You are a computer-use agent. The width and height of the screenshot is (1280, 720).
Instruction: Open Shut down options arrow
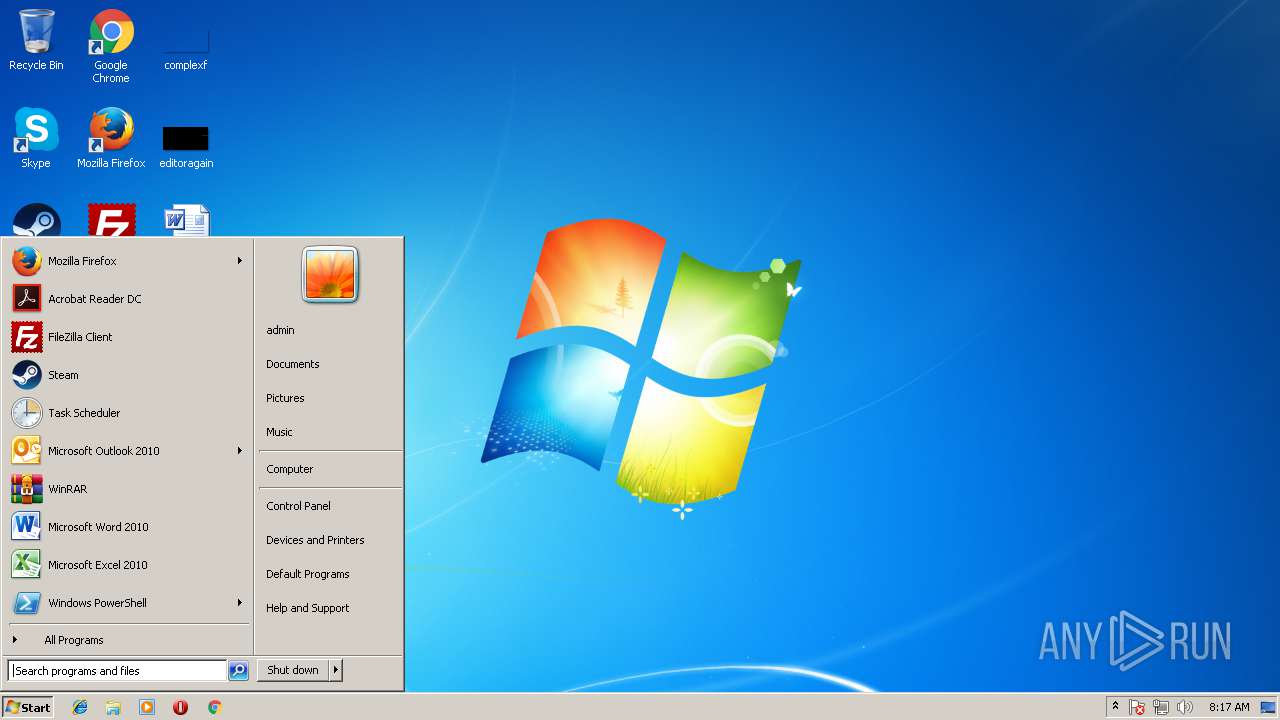coord(336,670)
